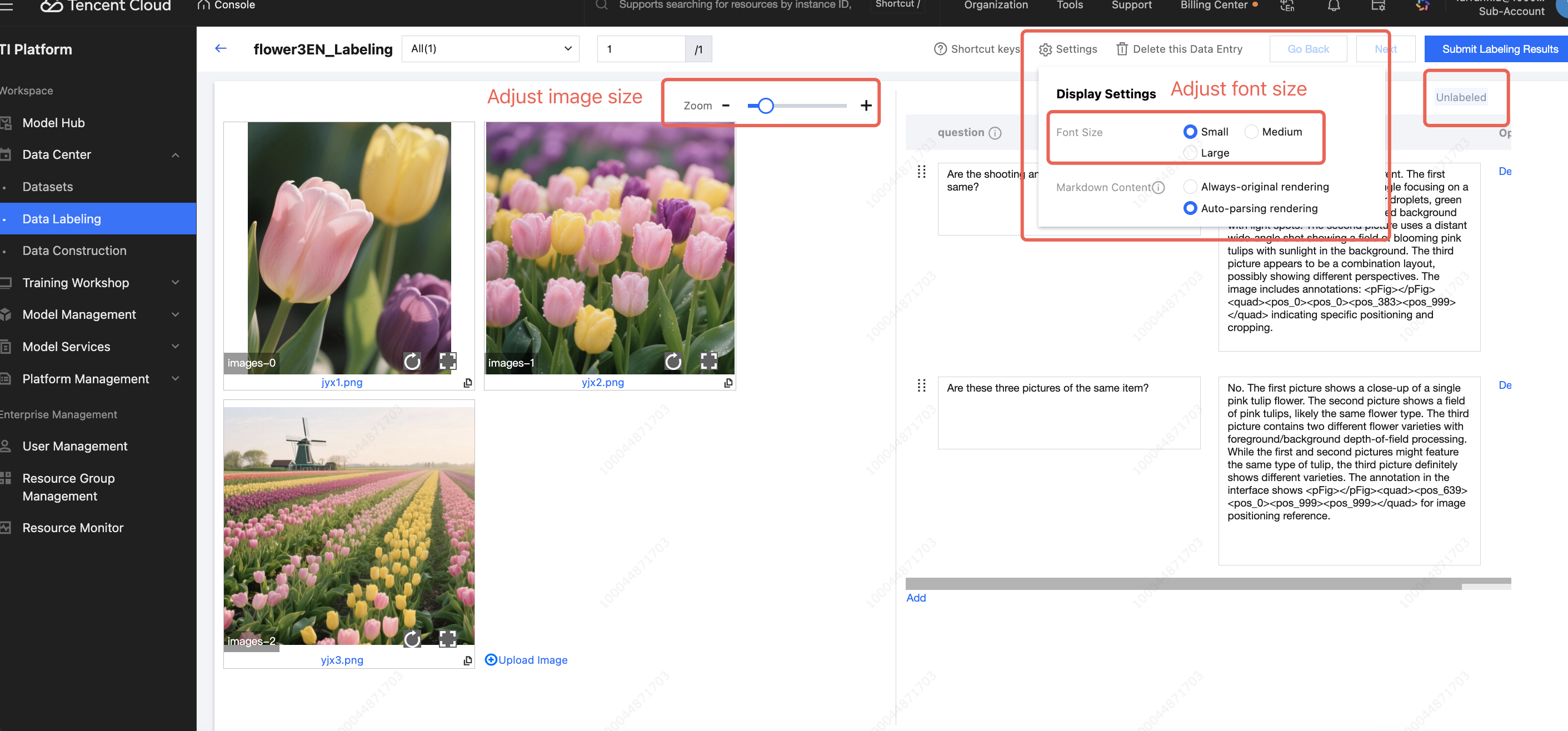Viewport: 1568px width, 731px height.
Task: Click Submit Labeling Results button
Action: pos(1499,49)
